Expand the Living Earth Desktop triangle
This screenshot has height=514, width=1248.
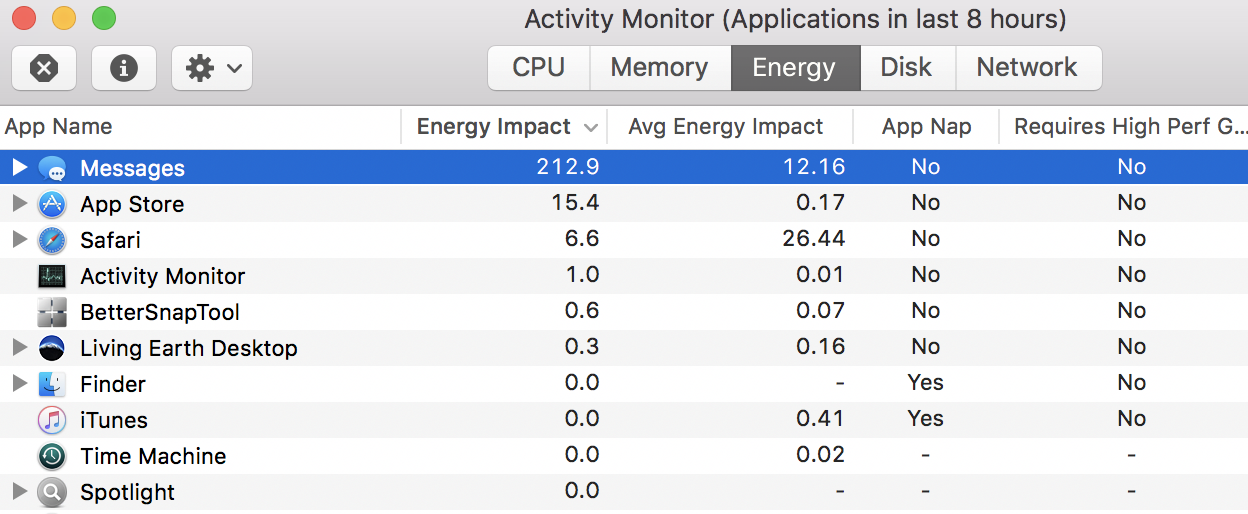pos(19,347)
